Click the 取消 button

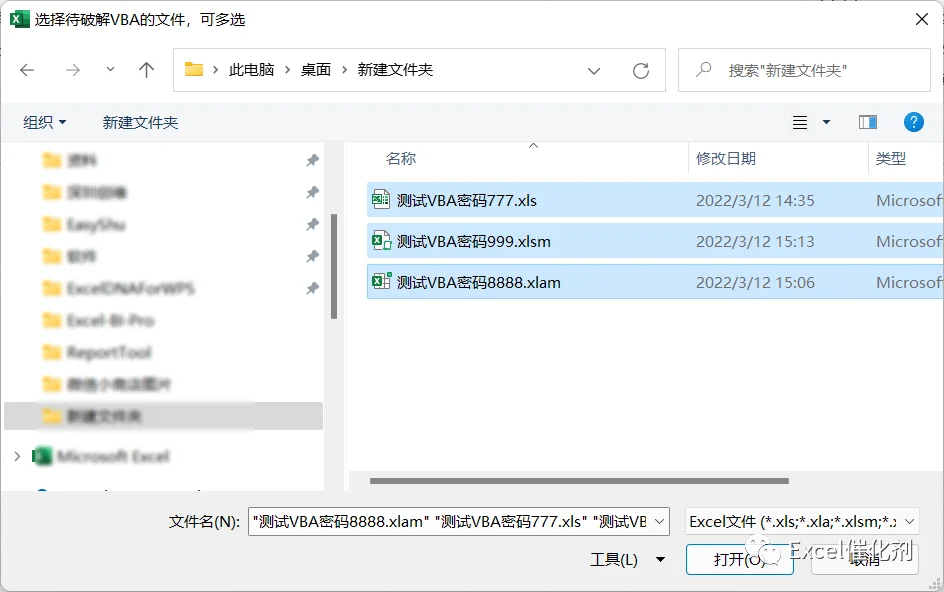tap(865, 559)
